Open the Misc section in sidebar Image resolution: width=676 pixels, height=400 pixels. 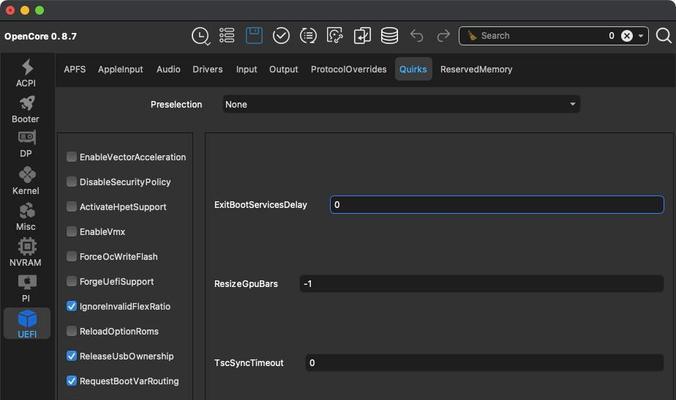pyautogui.click(x=26, y=217)
